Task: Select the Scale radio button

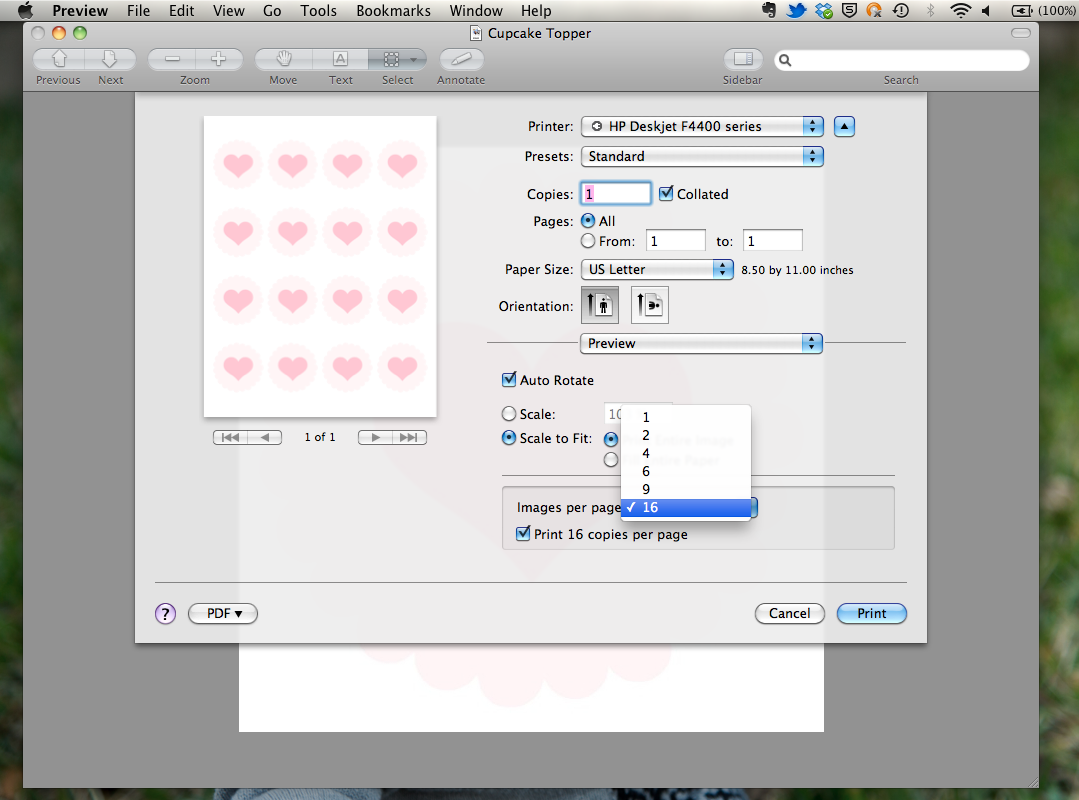Action: (509, 414)
